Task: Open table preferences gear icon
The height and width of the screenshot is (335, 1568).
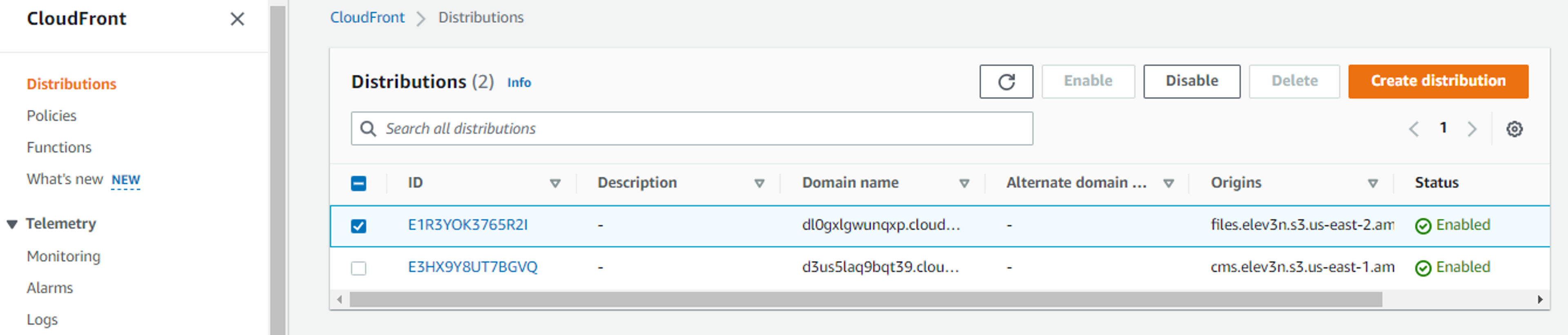Action: coord(1515,129)
